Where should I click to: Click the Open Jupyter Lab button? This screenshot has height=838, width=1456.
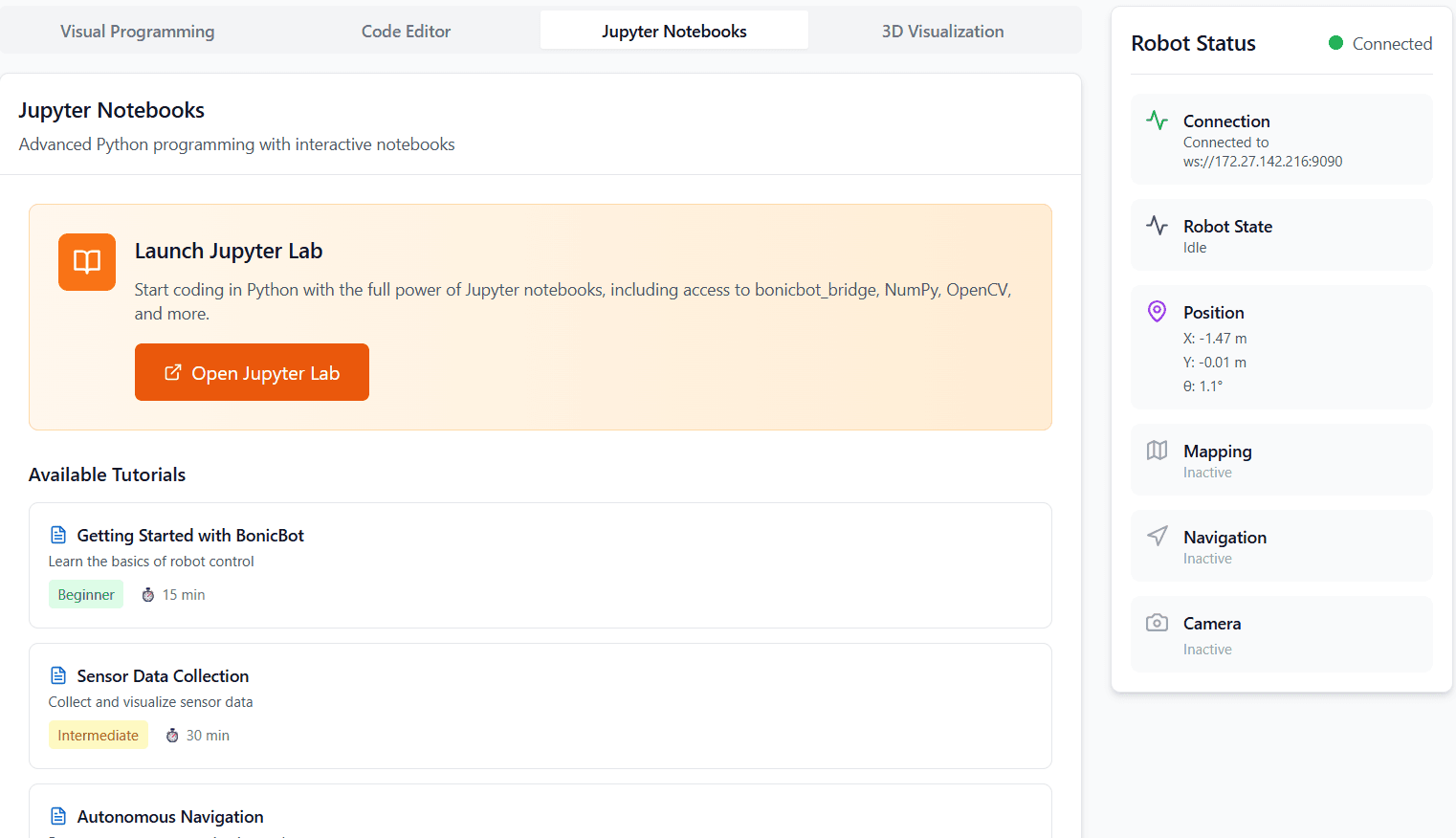point(252,372)
